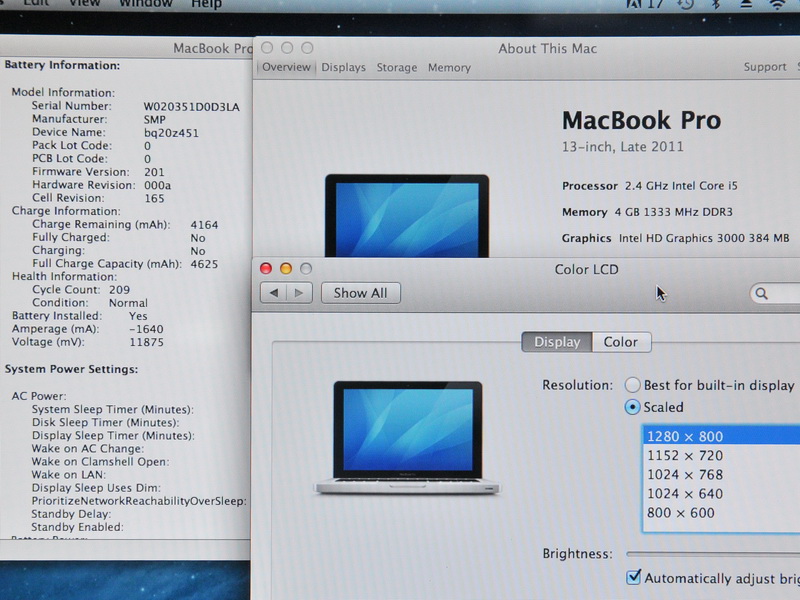Click Charge Remaining value 4164
The height and width of the screenshot is (600, 800).
click(204, 225)
